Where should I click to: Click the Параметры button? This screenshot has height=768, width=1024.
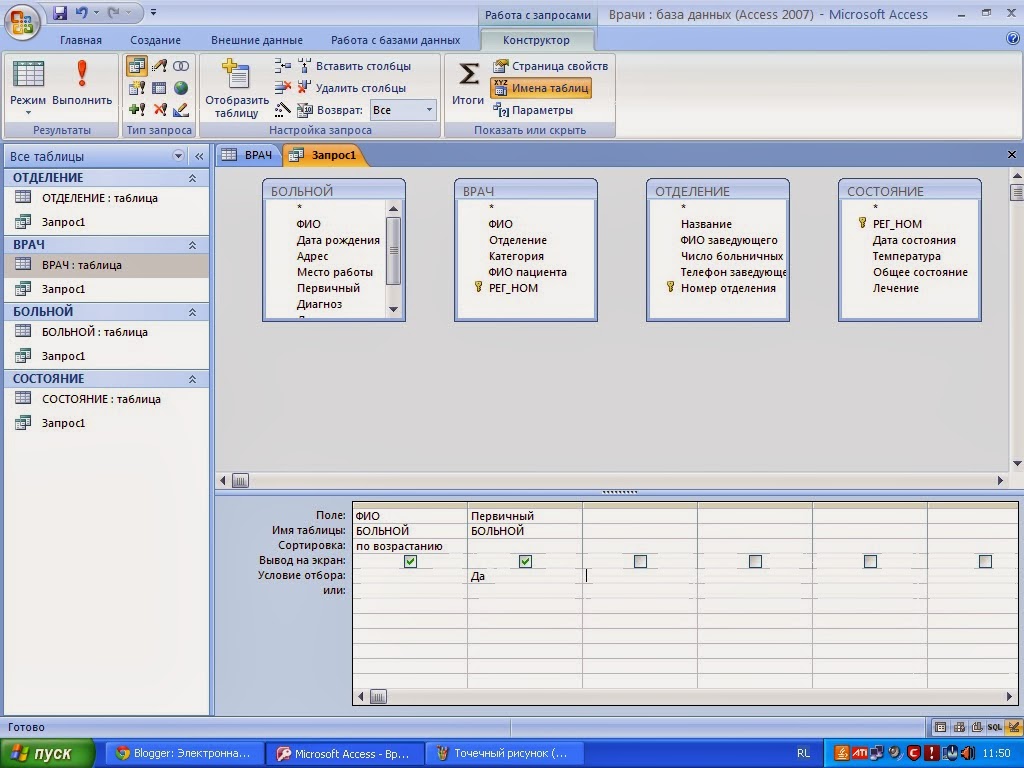(x=533, y=110)
